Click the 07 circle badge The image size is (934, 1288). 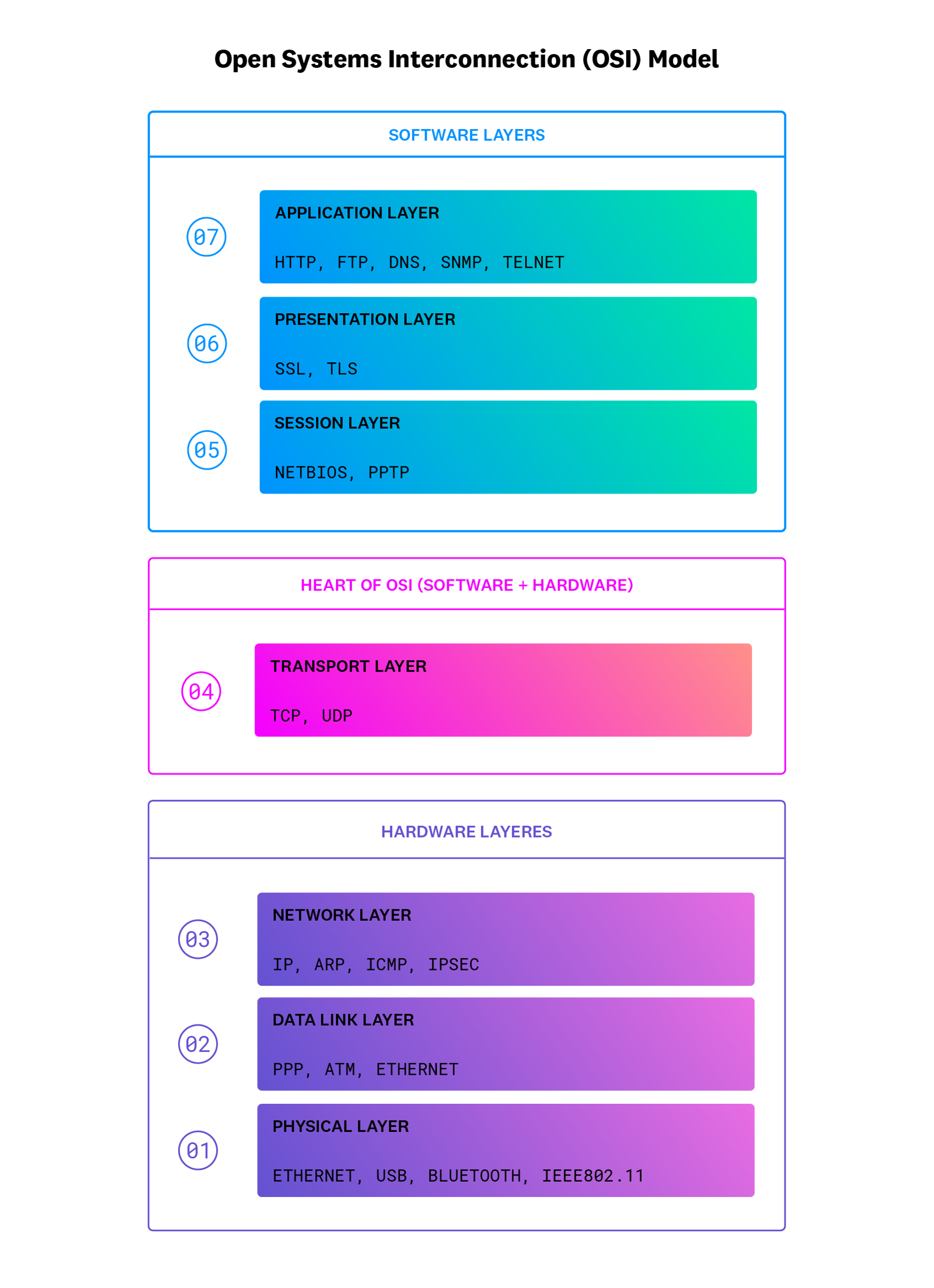206,237
